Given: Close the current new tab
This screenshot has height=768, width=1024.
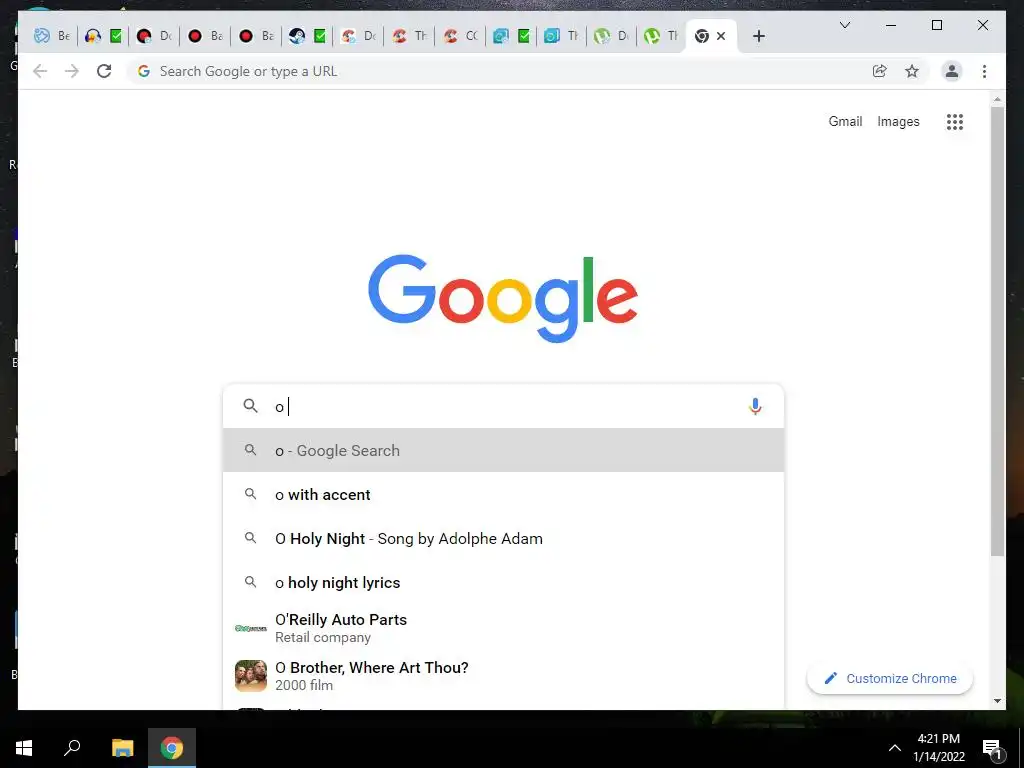Looking at the screenshot, I should 721,36.
